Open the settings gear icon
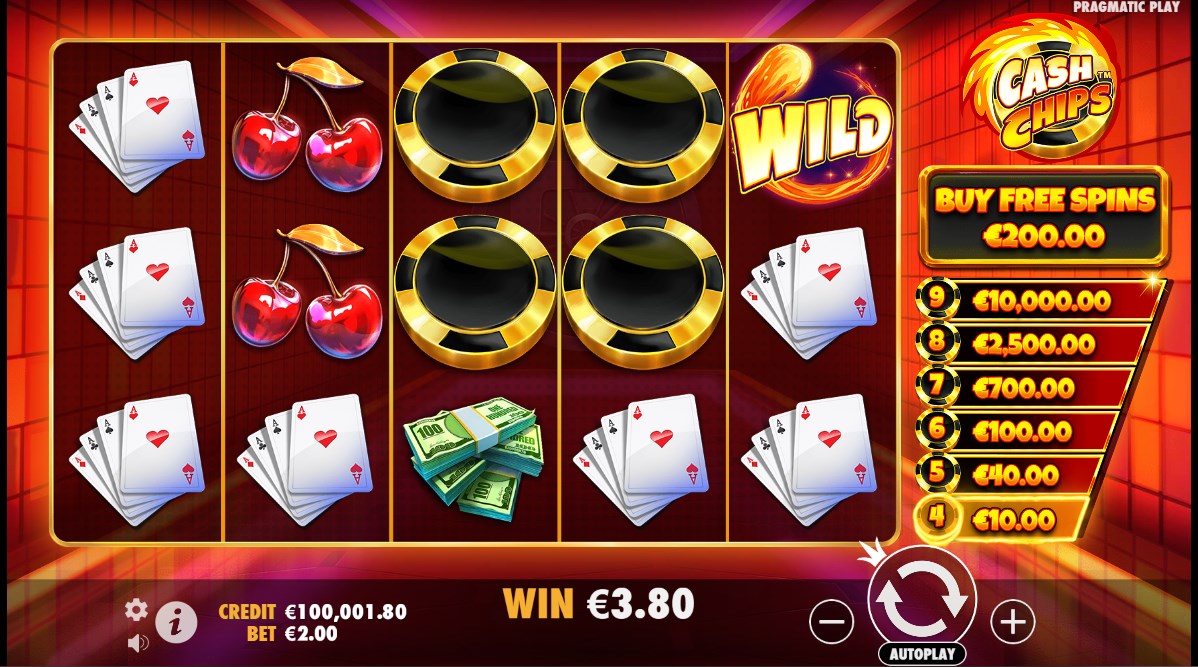The image size is (1198, 667). [136, 610]
